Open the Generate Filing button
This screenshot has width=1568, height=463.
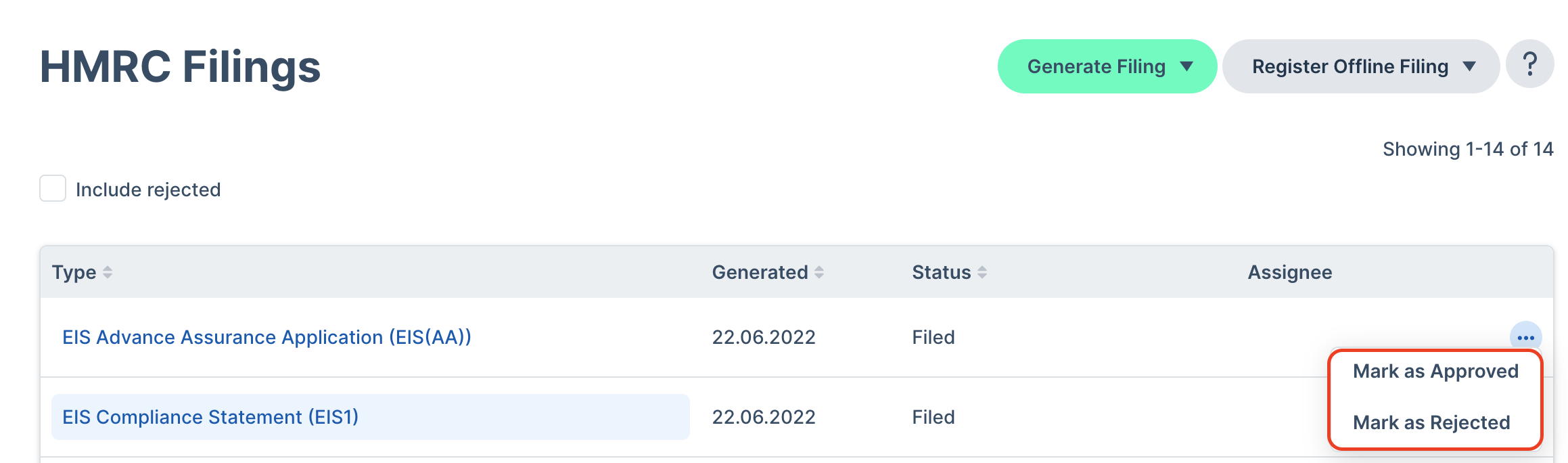pos(1107,66)
